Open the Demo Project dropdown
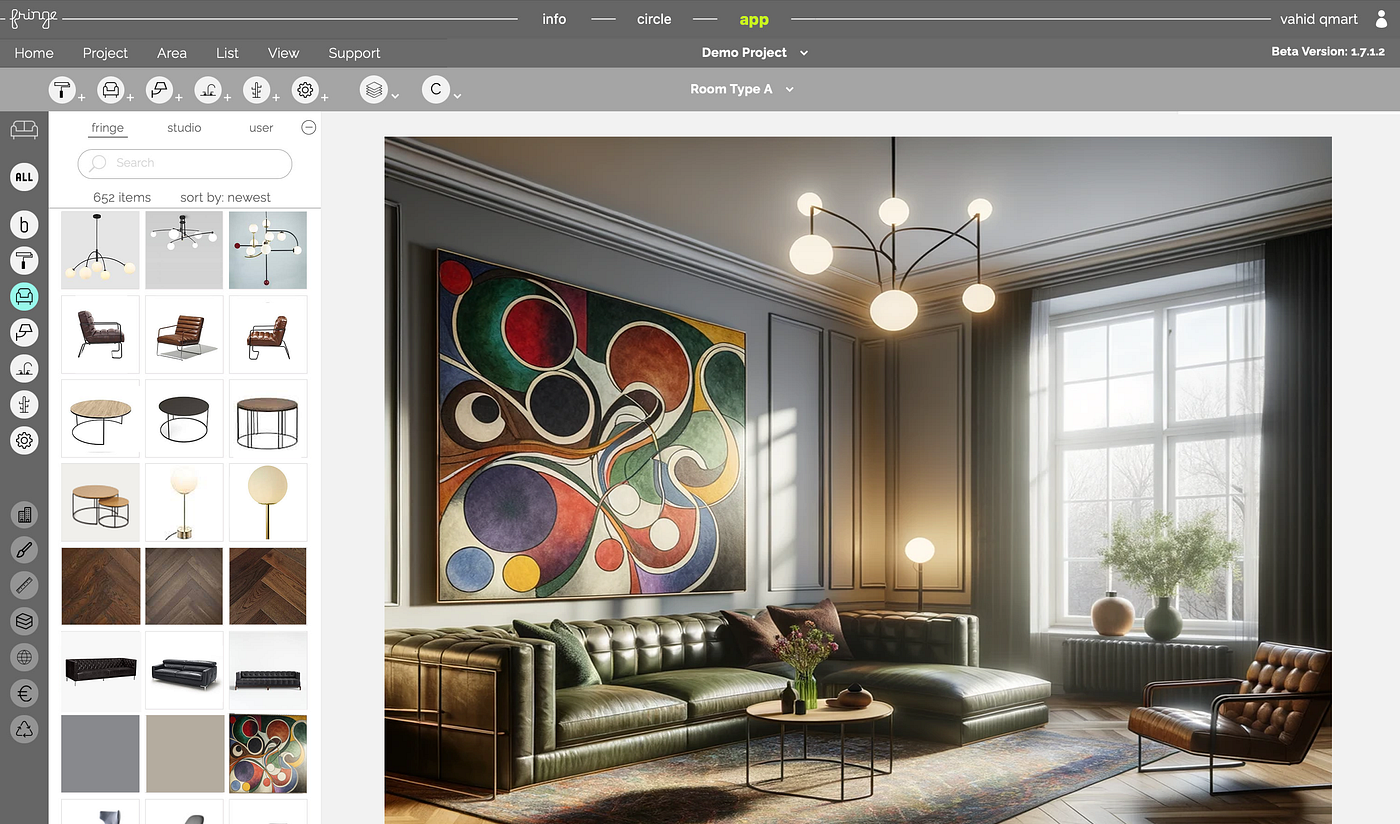This screenshot has height=824, width=1400. (755, 52)
